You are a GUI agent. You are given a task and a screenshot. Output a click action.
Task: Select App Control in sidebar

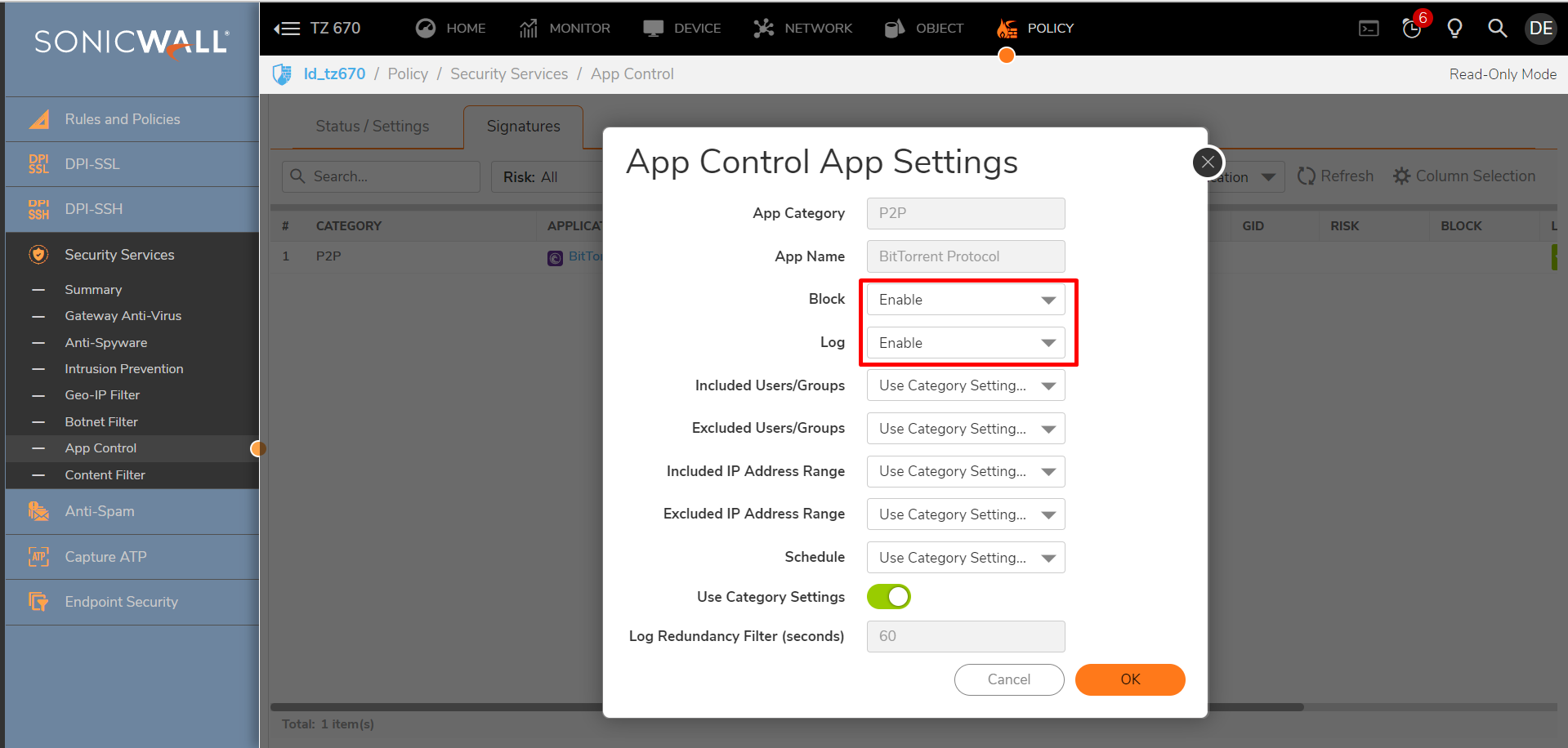pyautogui.click(x=101, y=448)
